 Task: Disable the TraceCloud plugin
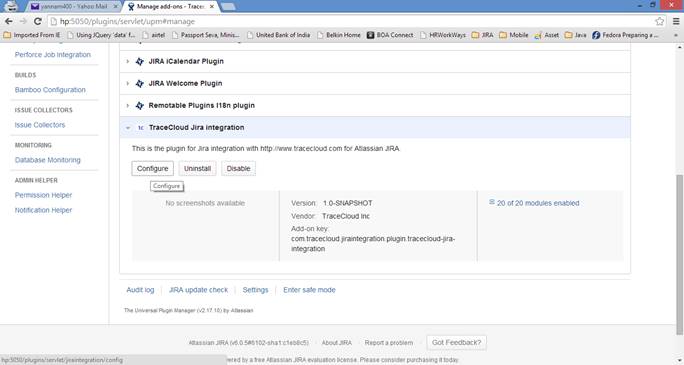(238, 168)
